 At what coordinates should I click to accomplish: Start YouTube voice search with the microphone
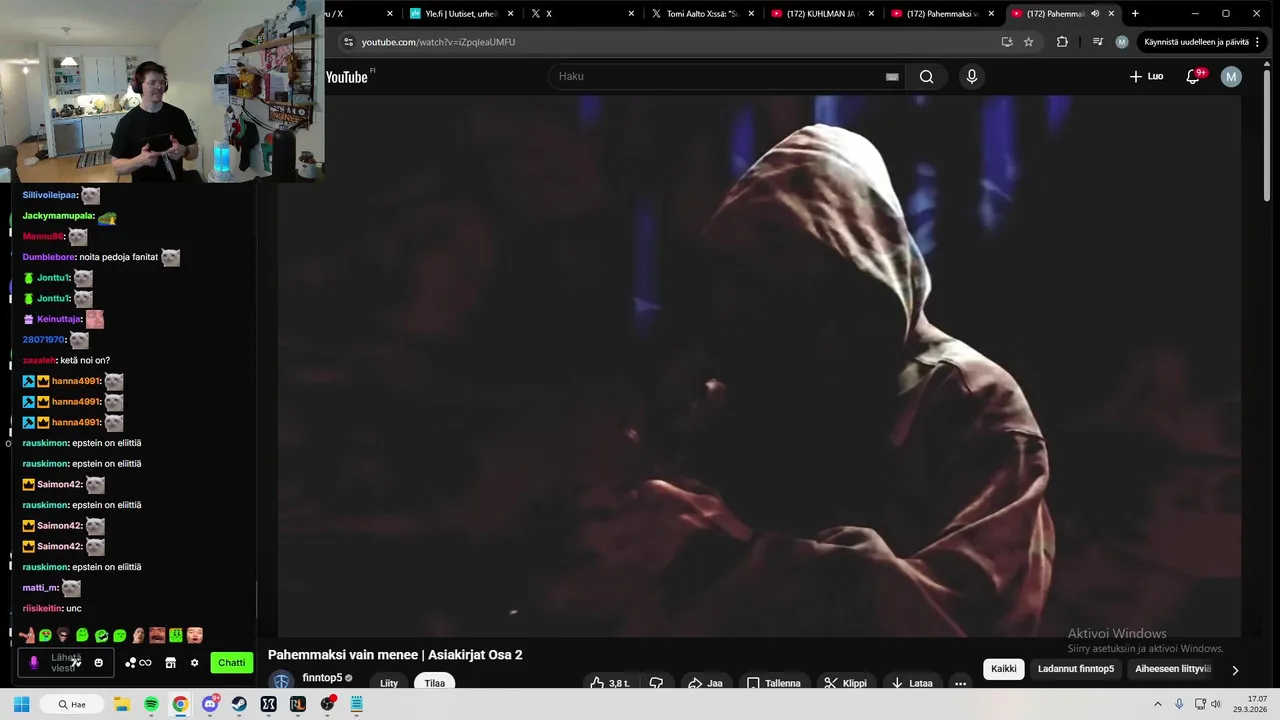(x=971, y=77)
